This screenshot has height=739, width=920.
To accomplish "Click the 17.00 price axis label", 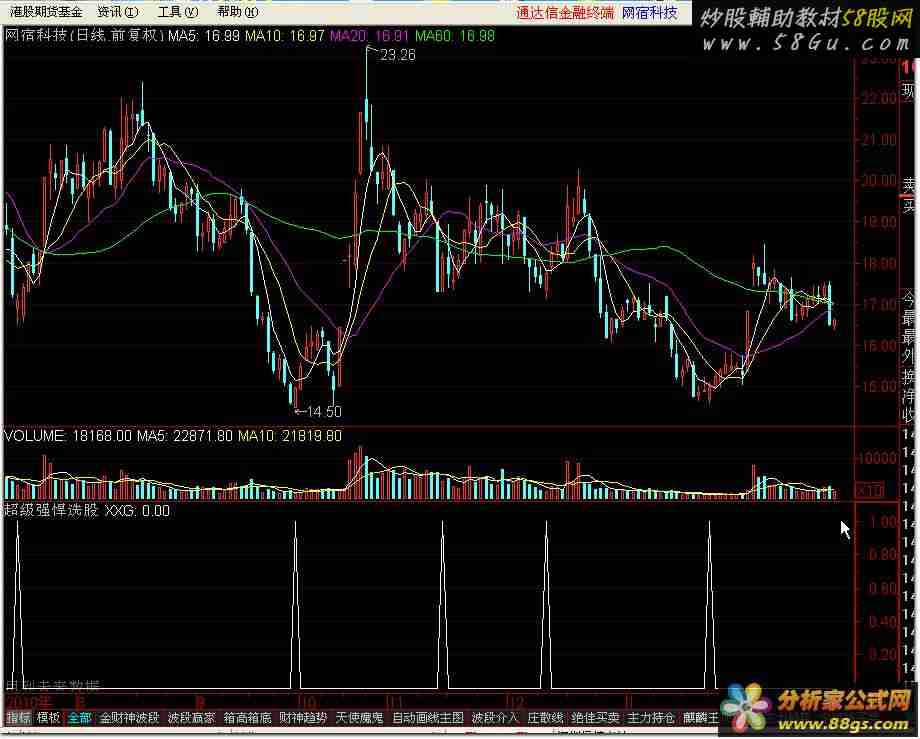I will click(878, 304).
